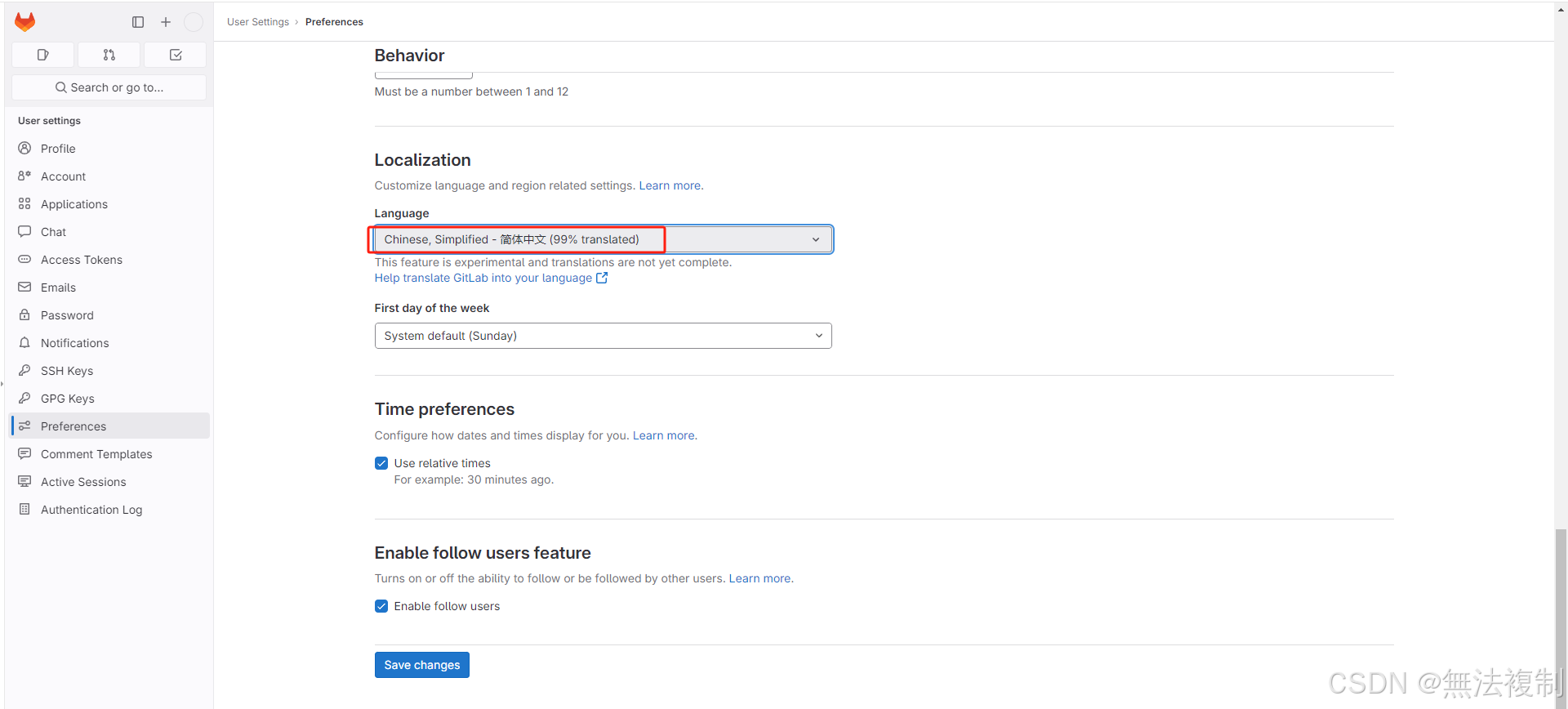Image resolution: width=1568 pixels, height=709 pixels.
Task: Click the Comment Templates icon
Action: click(x=24, y=453)
